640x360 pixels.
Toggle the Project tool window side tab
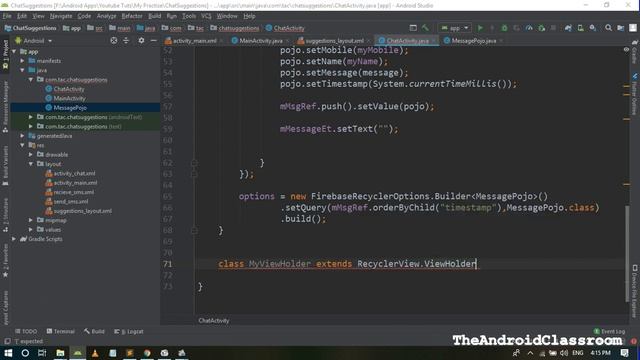coord(5,53)
